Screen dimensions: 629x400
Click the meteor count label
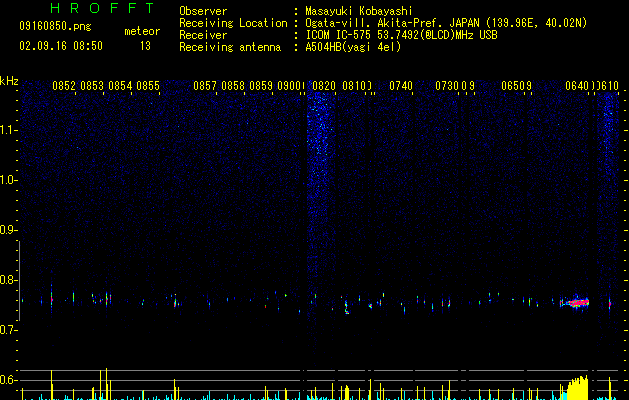(x=142, y=31)
